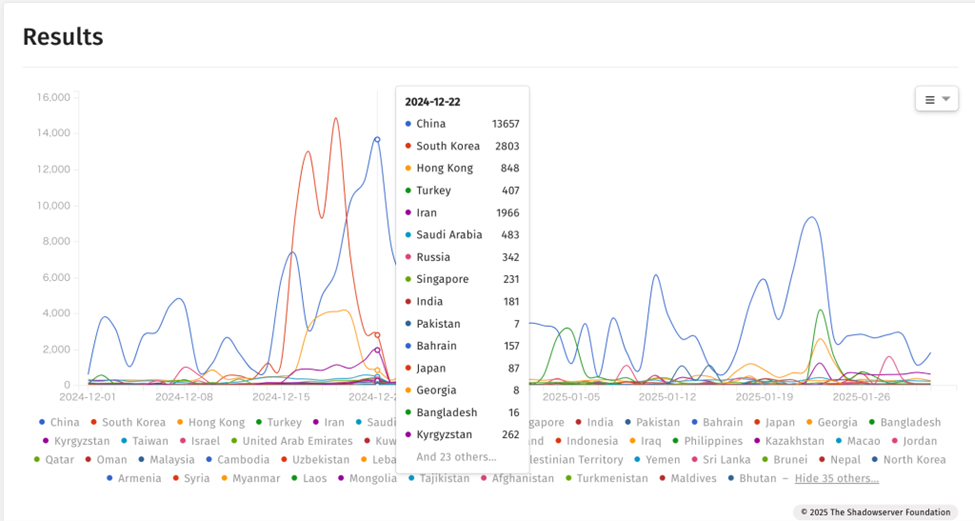Click China's data point at 2024-12-22 peak

point(377,139)
